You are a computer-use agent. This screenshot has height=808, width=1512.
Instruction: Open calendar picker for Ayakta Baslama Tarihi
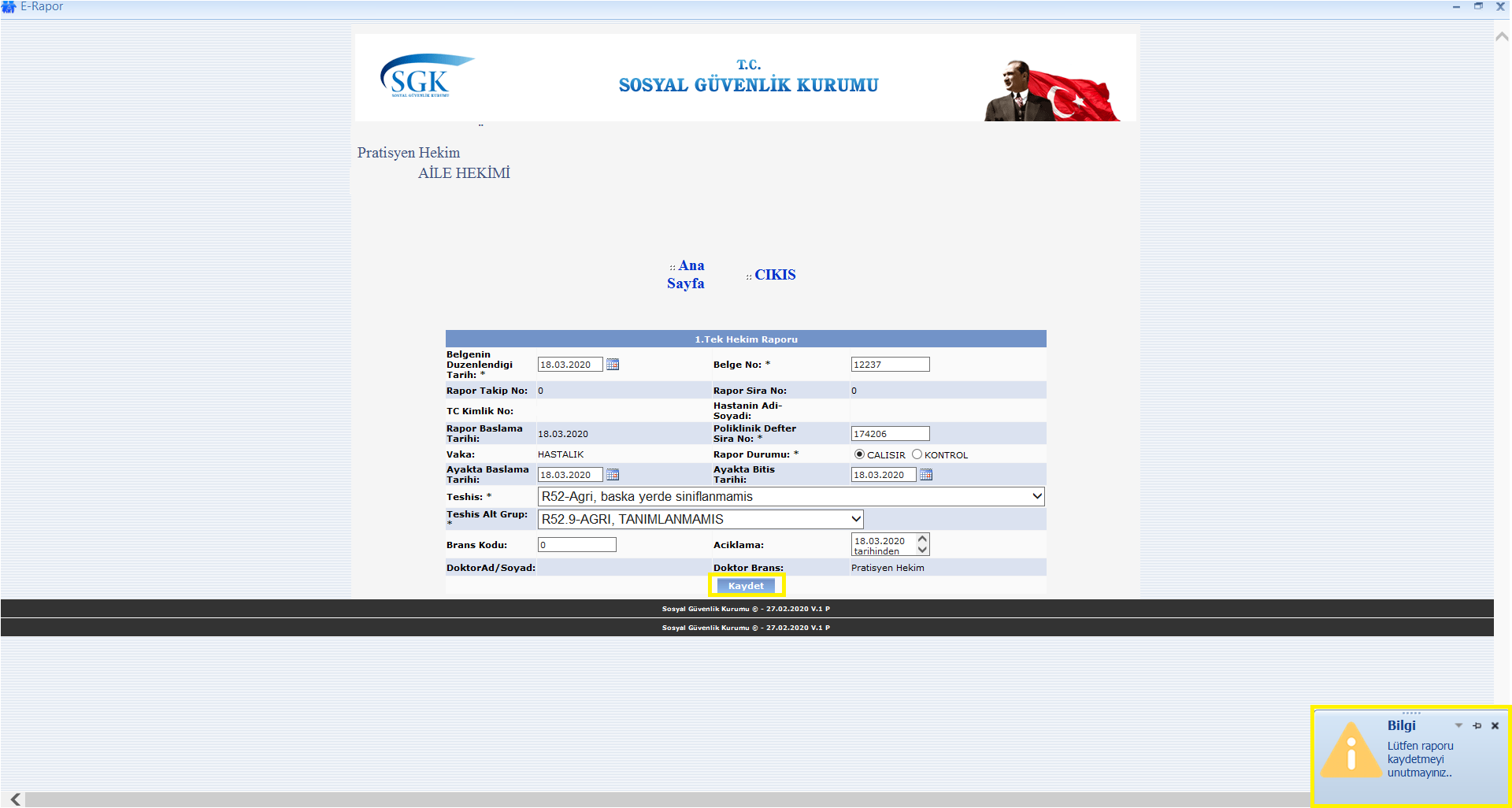tap(613, 475)
